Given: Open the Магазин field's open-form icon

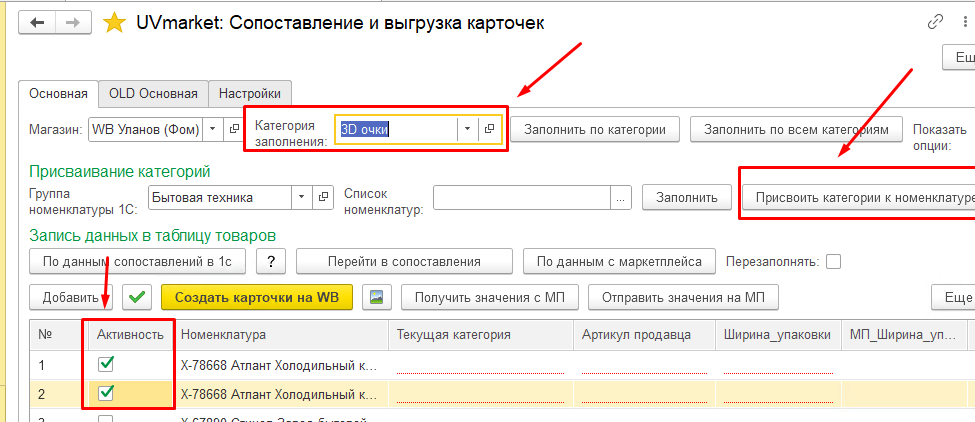Looking at the screenshot, I should coord(234,129).
